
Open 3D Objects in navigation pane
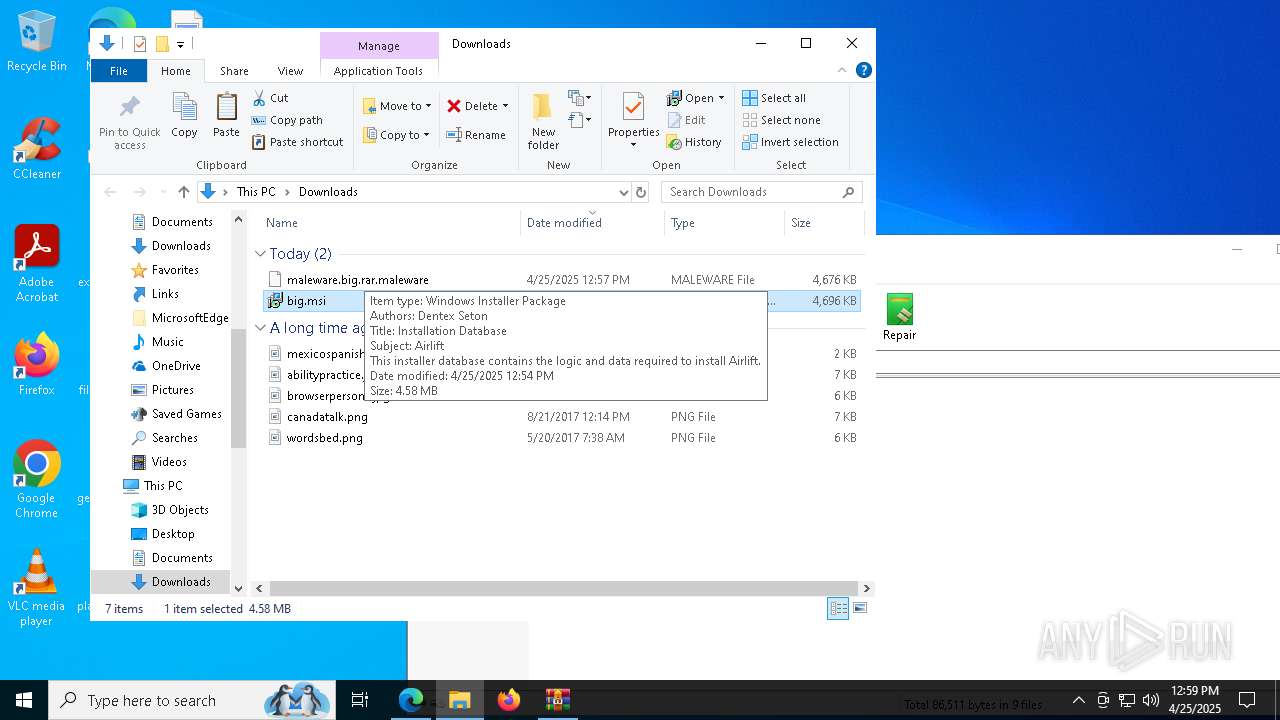tap(180, 510)
